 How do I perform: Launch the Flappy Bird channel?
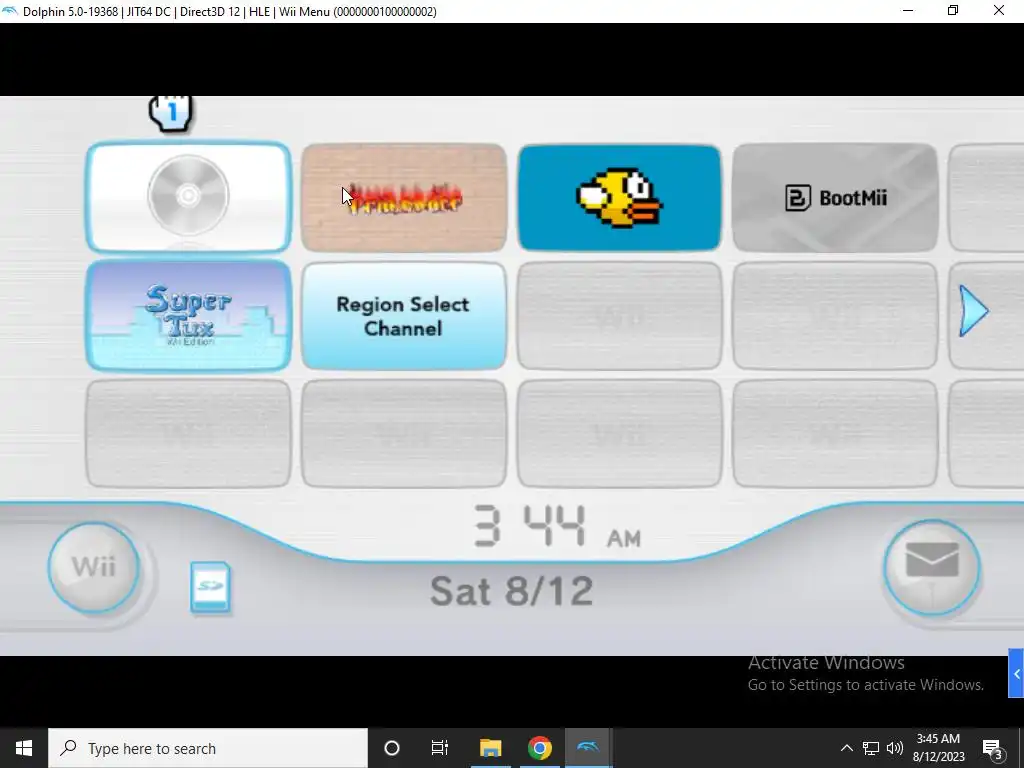coord(619,197)
